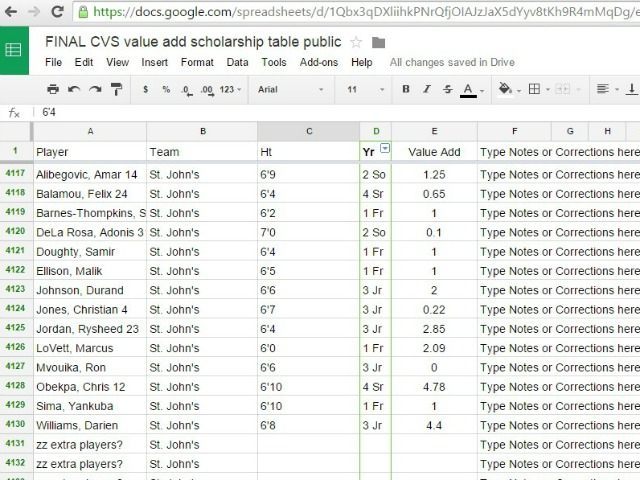Click the print icon
The image size is (640, 480).
[53, 89]
